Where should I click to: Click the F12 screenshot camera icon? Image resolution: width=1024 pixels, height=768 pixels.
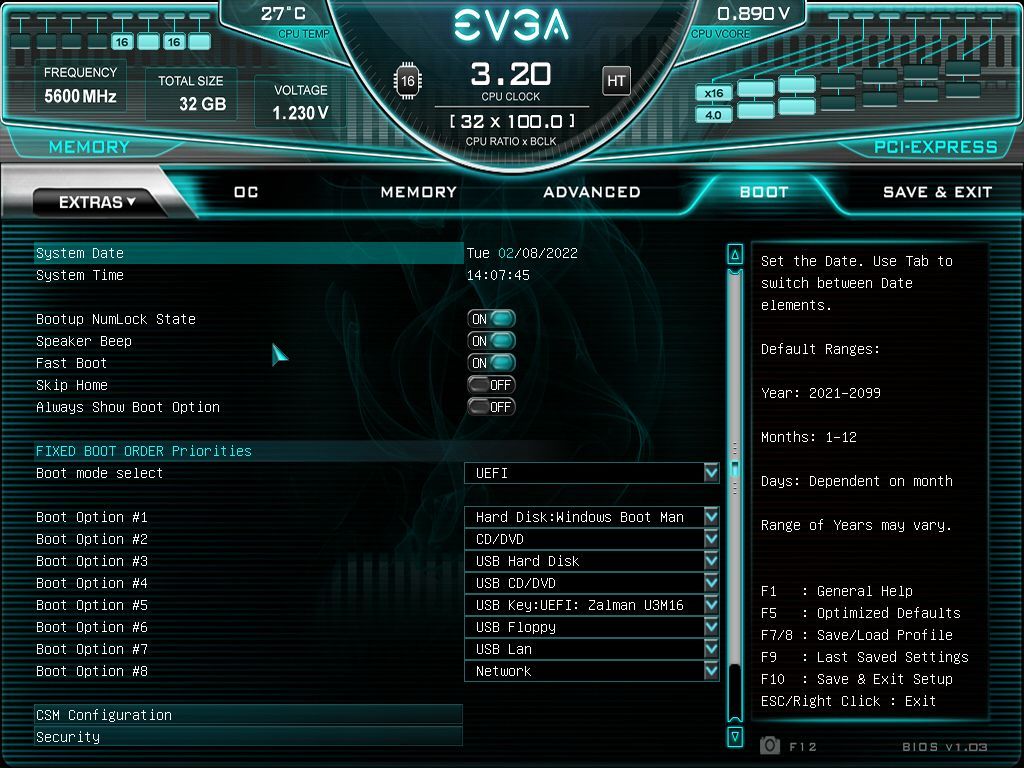pyautogui.click(x=770, y=745)
